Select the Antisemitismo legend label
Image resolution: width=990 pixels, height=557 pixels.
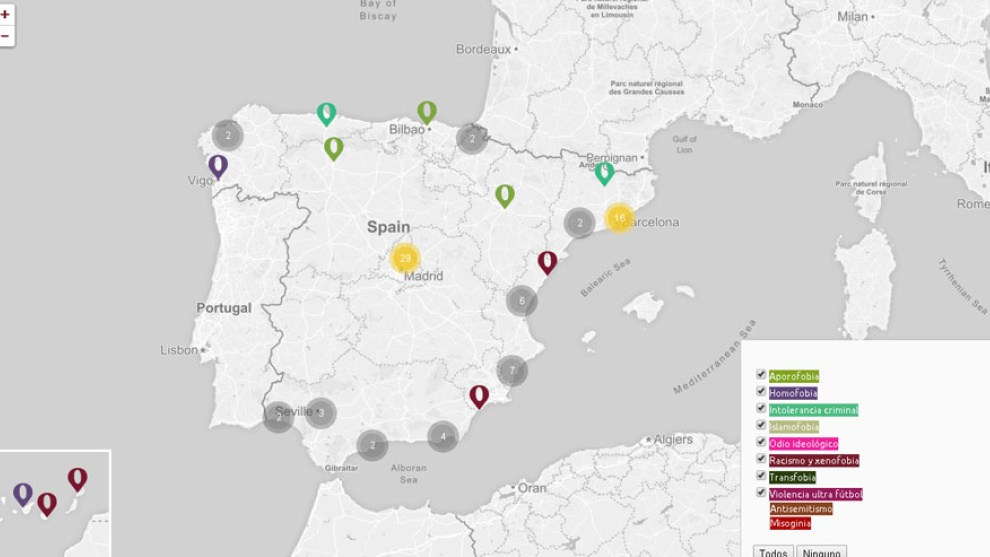pos(800,509)
